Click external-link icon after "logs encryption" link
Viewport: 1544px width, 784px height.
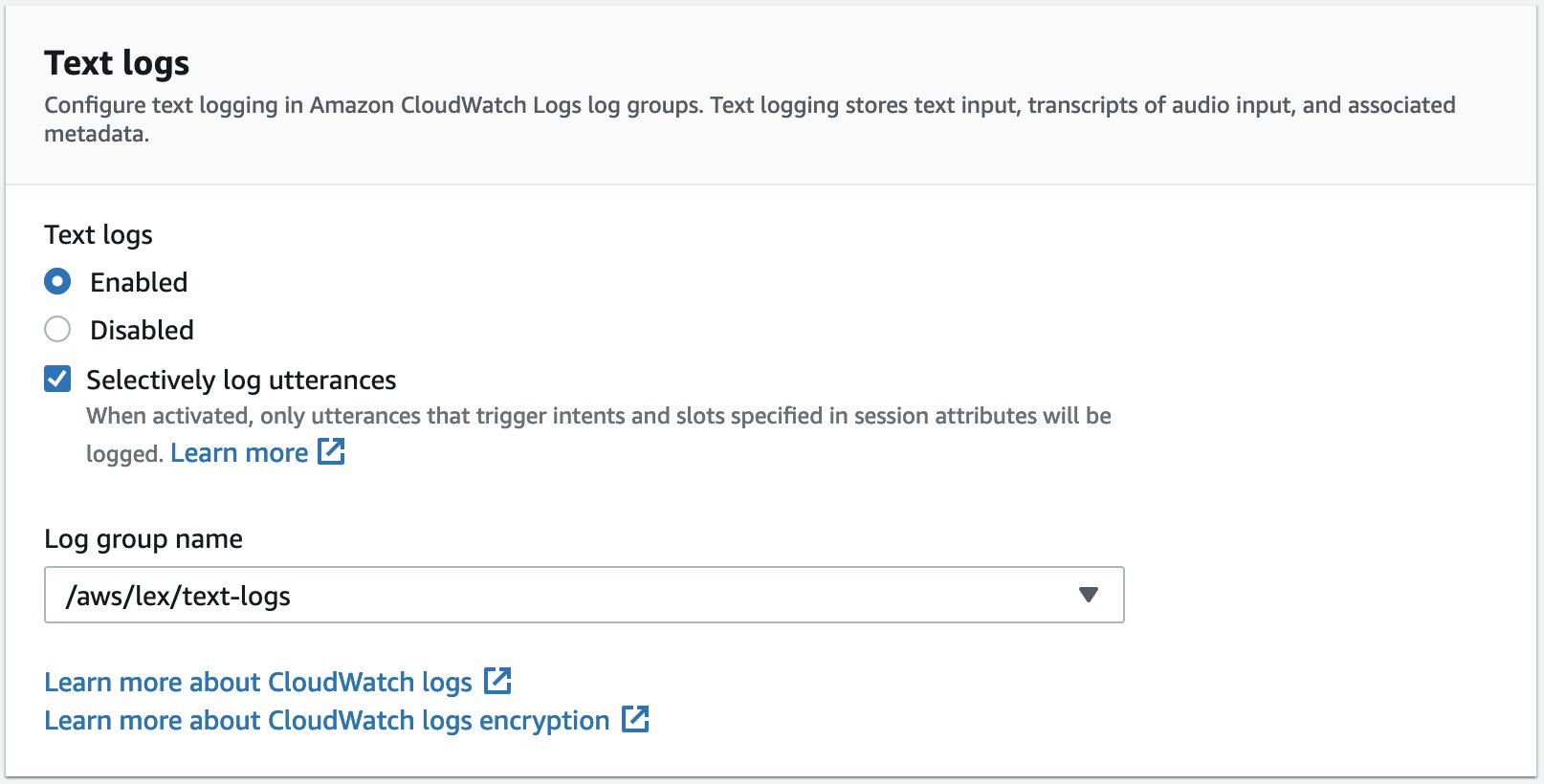[x=635, y=719]
